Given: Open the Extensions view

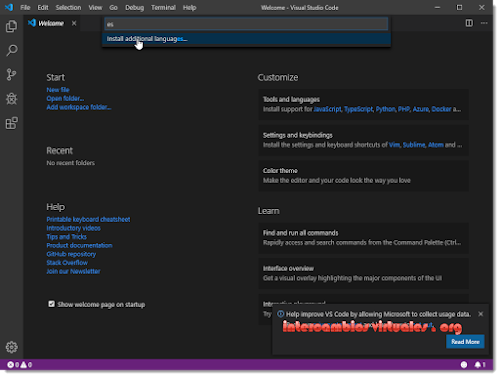Looking at the screenshot, I should coord(11,123).
